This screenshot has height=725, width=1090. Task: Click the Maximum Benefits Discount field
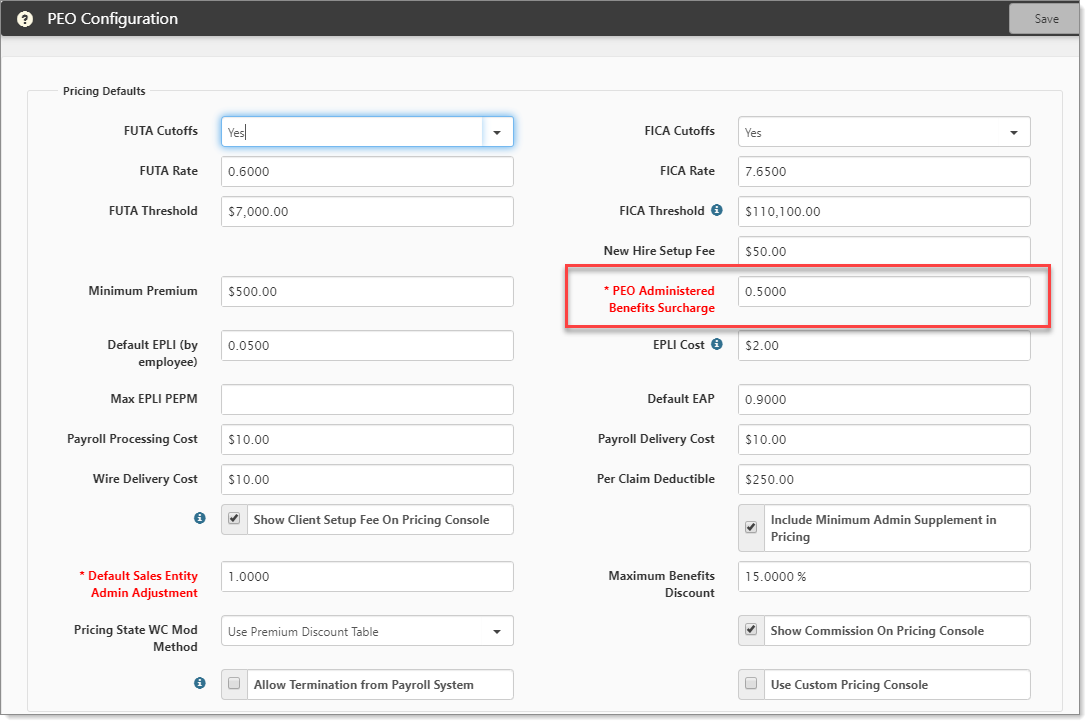click(884, 576)
